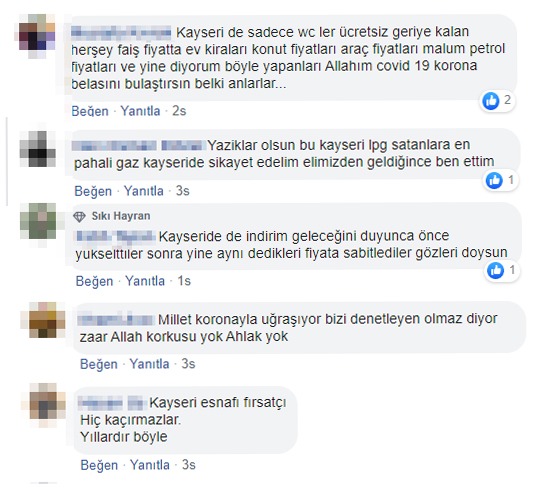Reply to the Allah korkusu yok comment

coord(149,364)
